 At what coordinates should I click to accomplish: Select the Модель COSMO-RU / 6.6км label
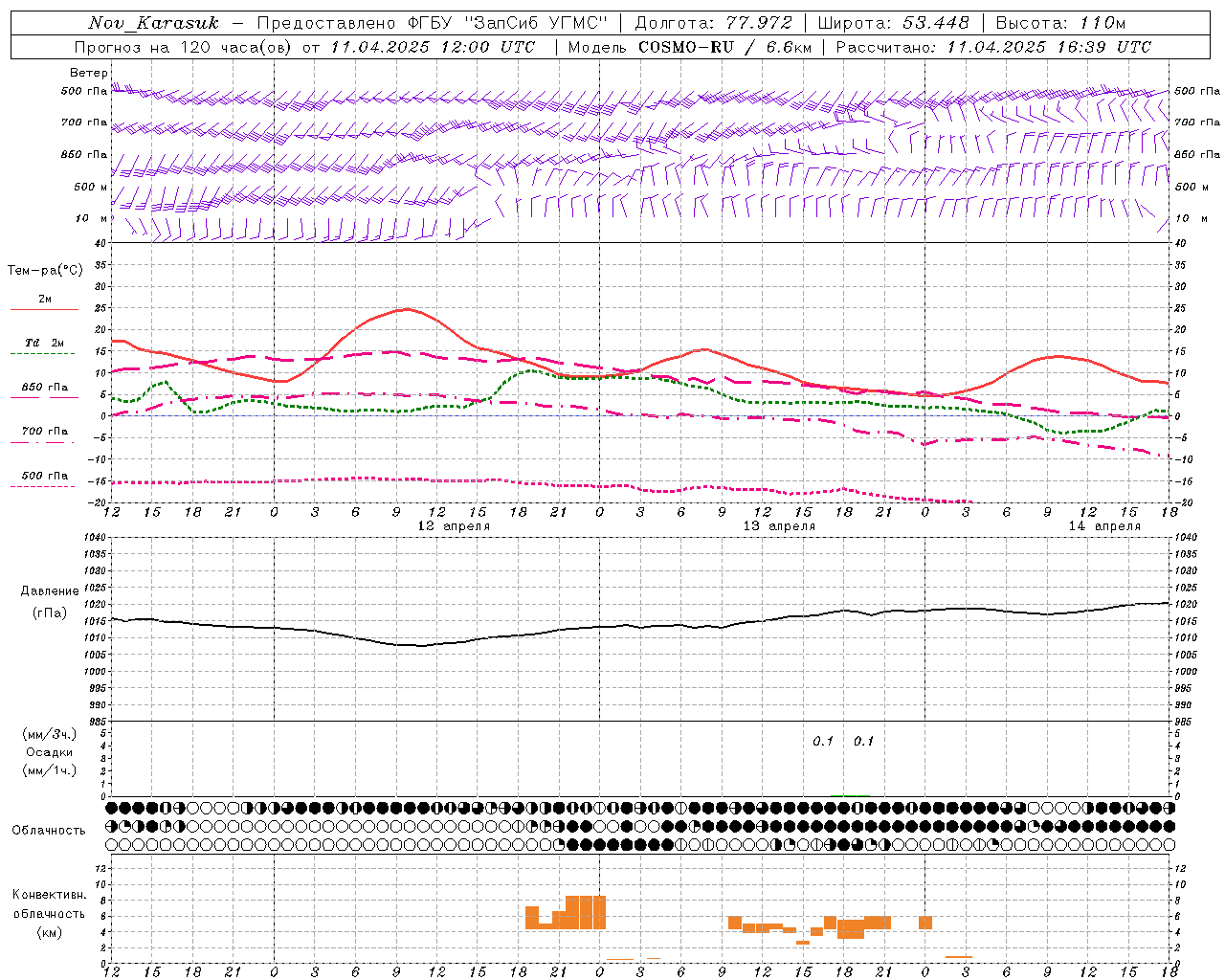690,47
